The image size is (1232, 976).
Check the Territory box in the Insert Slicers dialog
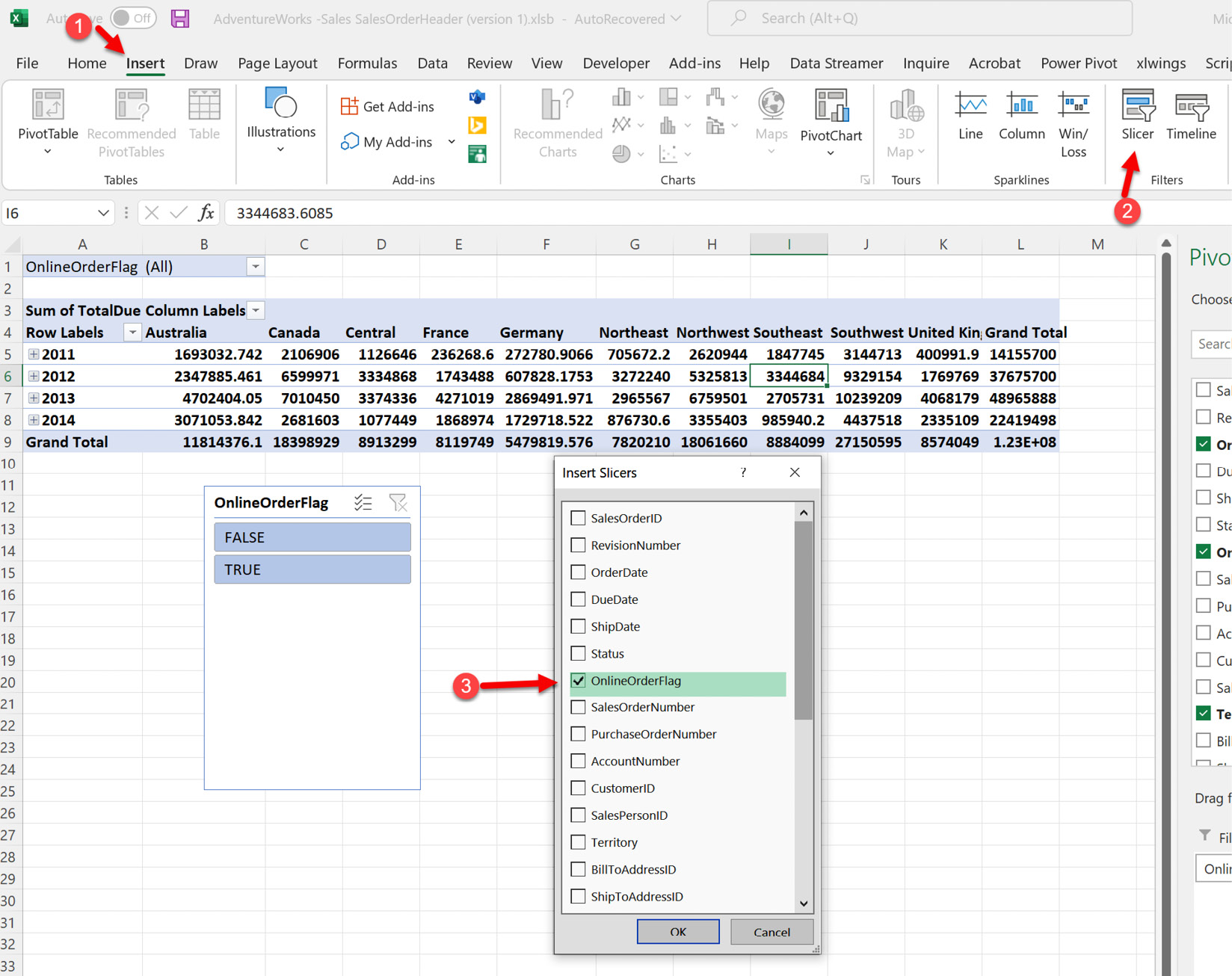[578, 842]
